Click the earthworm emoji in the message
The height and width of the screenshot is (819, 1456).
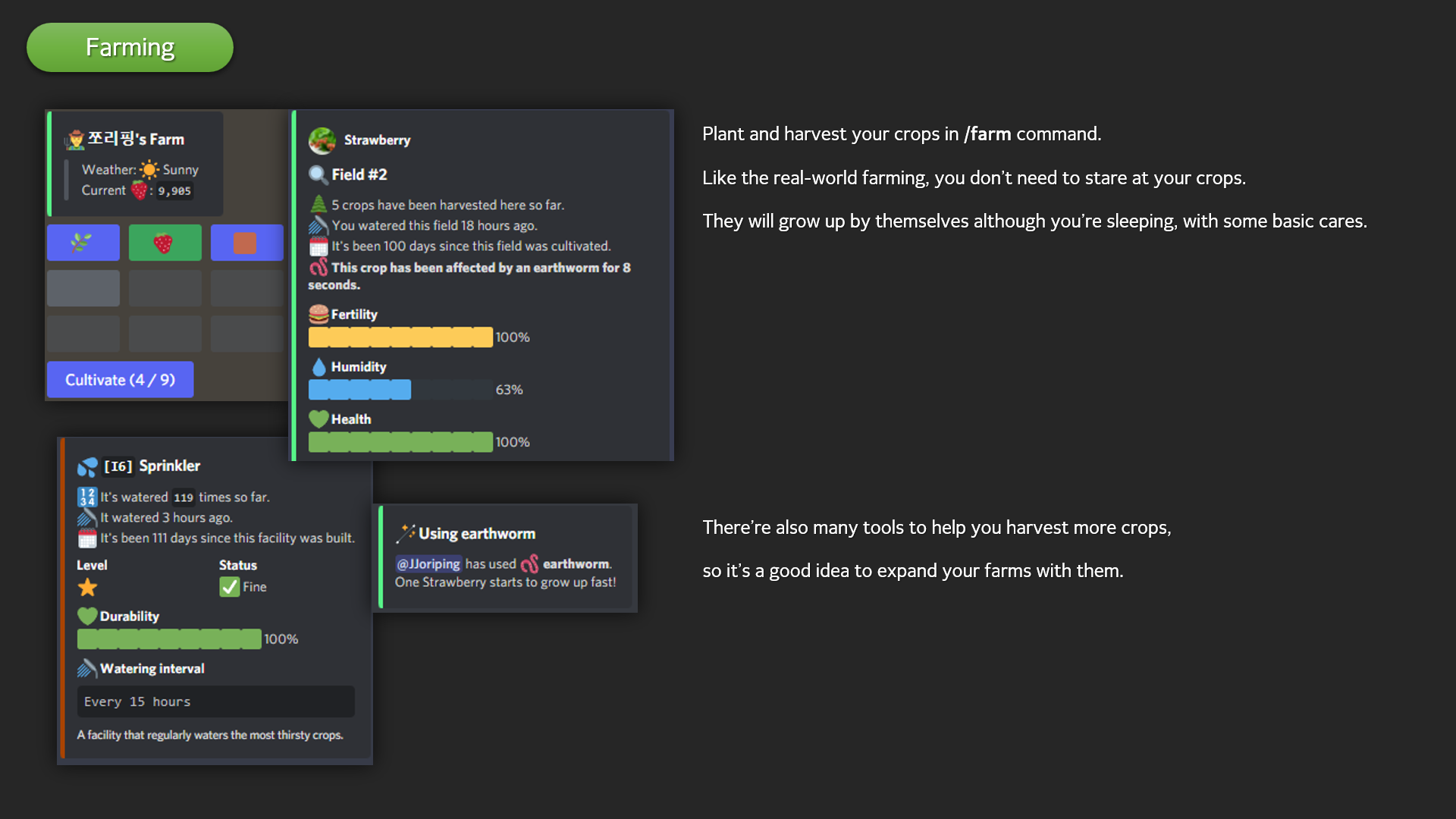click(x=529, y=564)
